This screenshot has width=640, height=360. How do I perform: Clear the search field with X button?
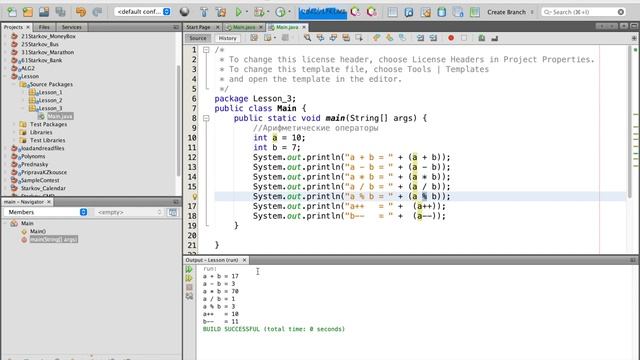pyautogui.click(x=621, y=12)
